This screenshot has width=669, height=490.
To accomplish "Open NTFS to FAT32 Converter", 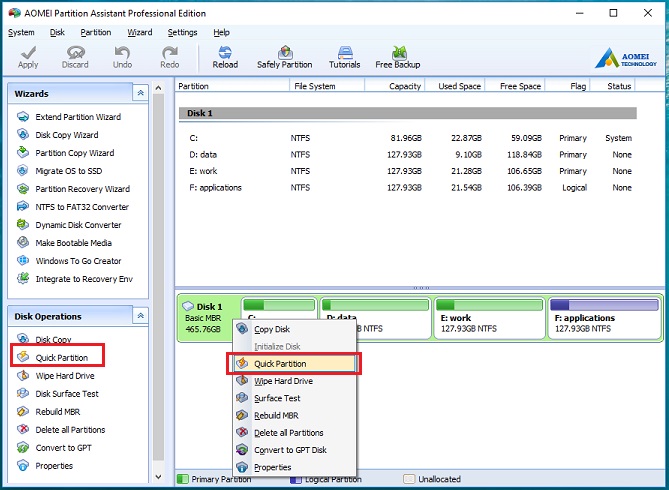I will pyautogui.click(x=82, y=207).
